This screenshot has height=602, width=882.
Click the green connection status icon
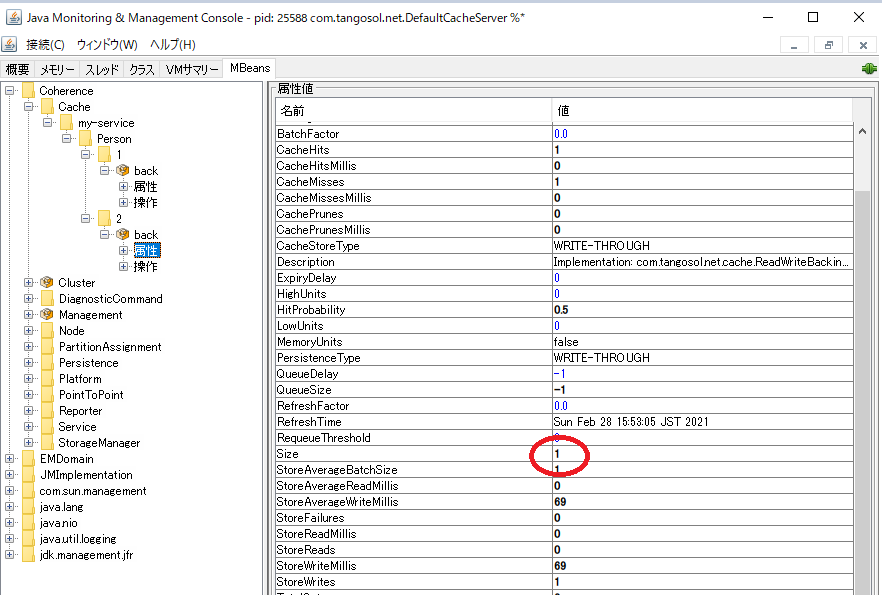pos(869,69)
